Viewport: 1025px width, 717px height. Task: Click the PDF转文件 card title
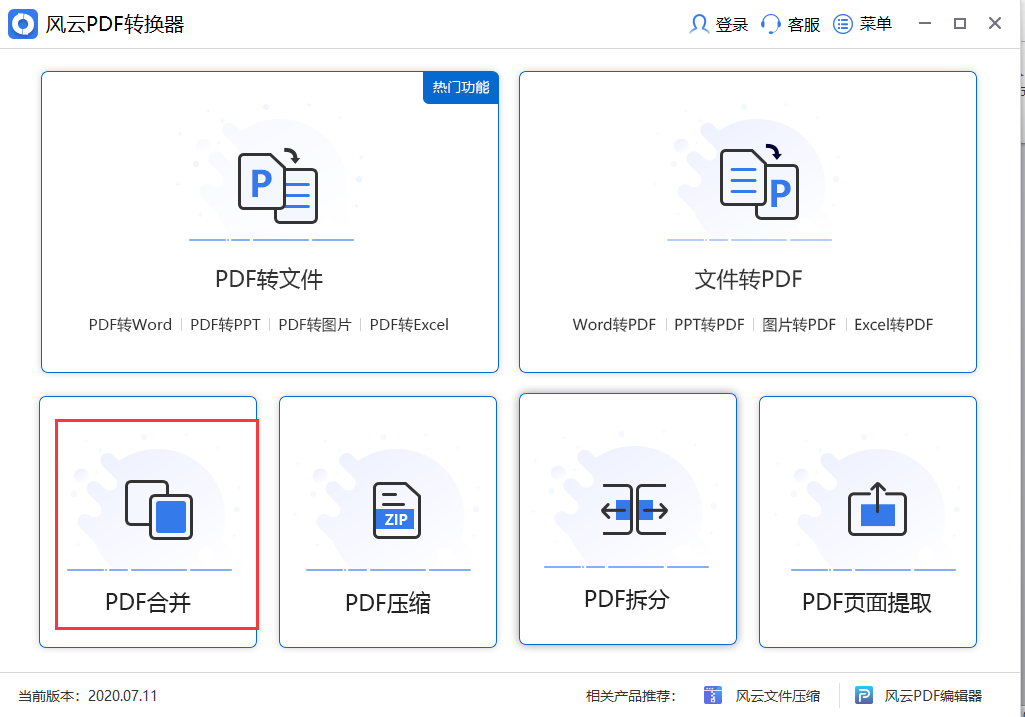pos(269,279)
